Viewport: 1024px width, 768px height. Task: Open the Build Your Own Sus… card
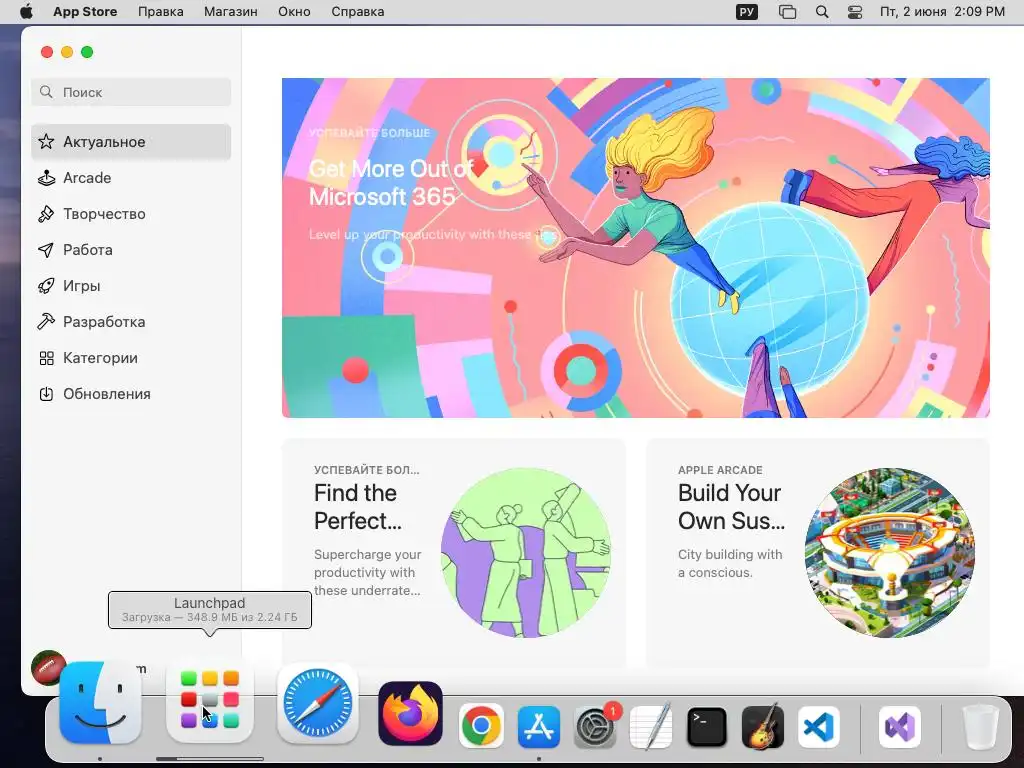818,552
